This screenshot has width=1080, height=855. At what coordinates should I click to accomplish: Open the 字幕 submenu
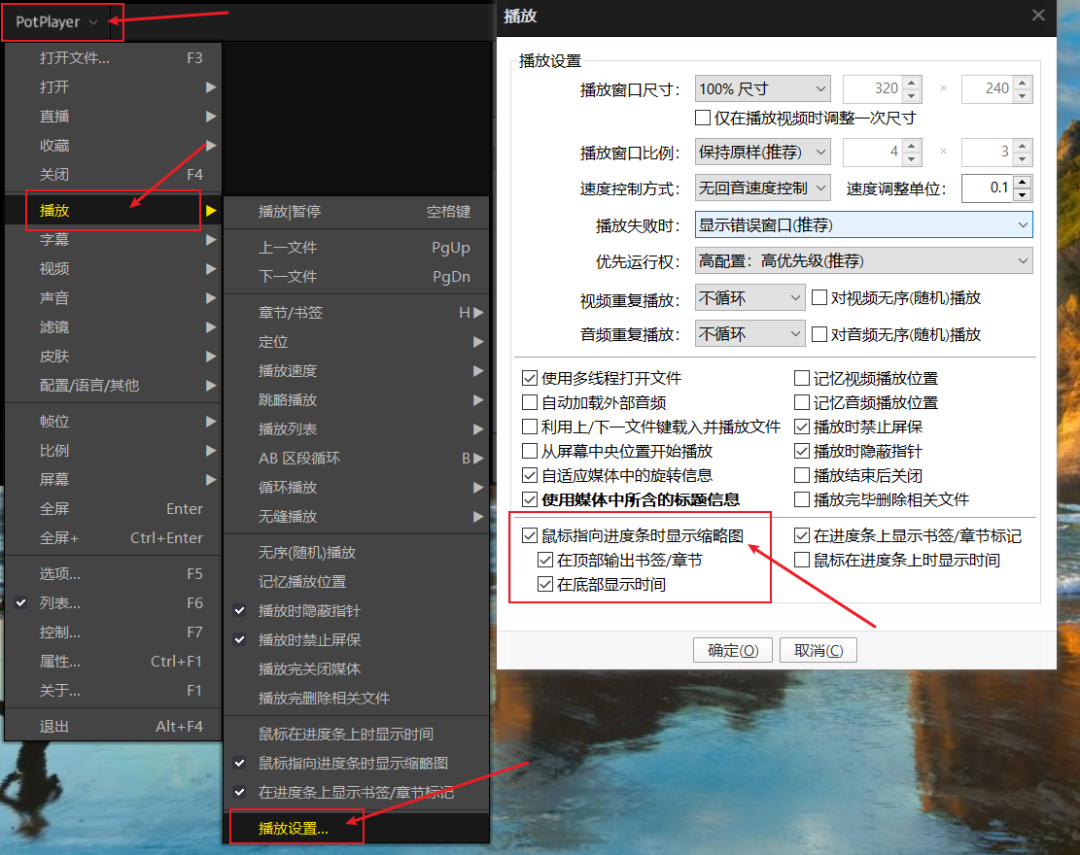[x=113, y=240]
